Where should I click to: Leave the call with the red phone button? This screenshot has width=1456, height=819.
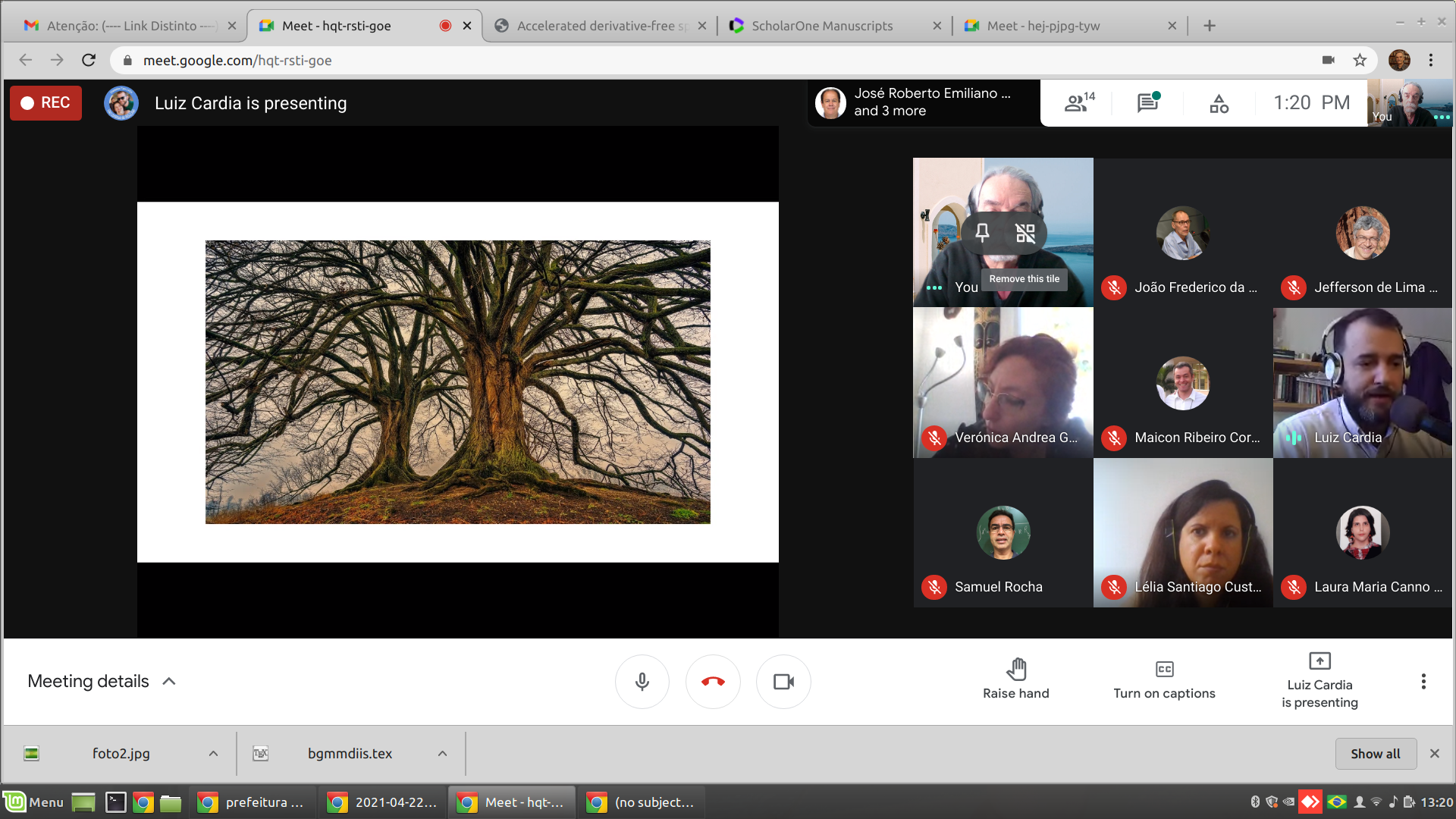713,681
